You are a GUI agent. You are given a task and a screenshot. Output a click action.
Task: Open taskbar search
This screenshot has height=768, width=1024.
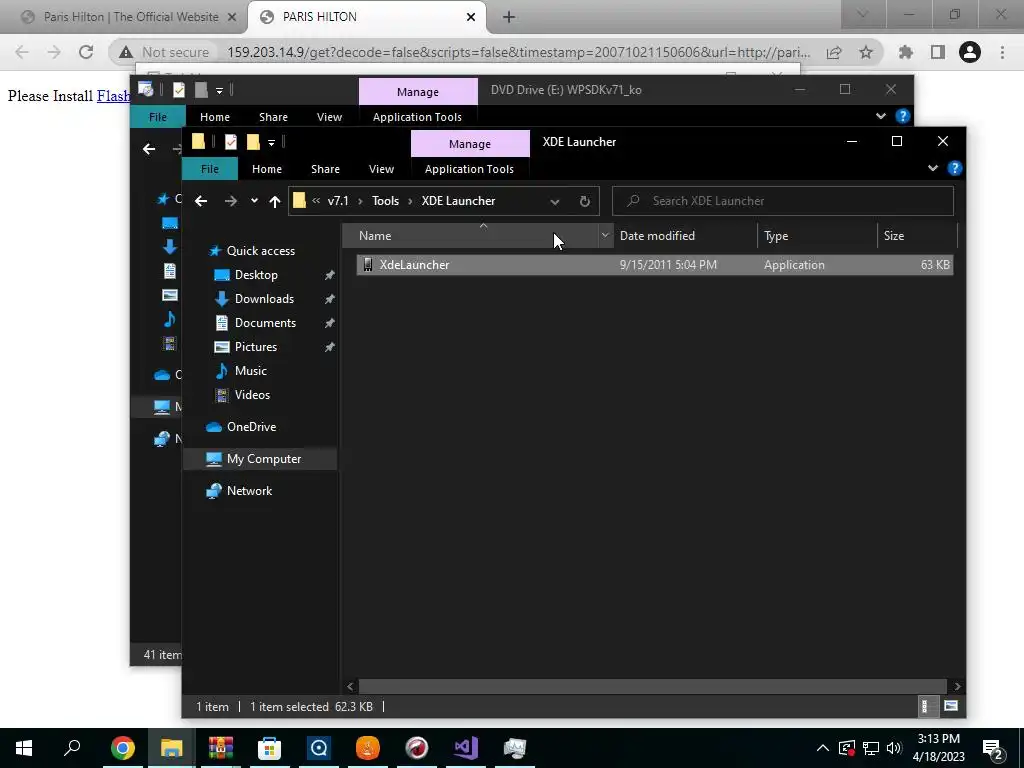[x=72, y=748]
